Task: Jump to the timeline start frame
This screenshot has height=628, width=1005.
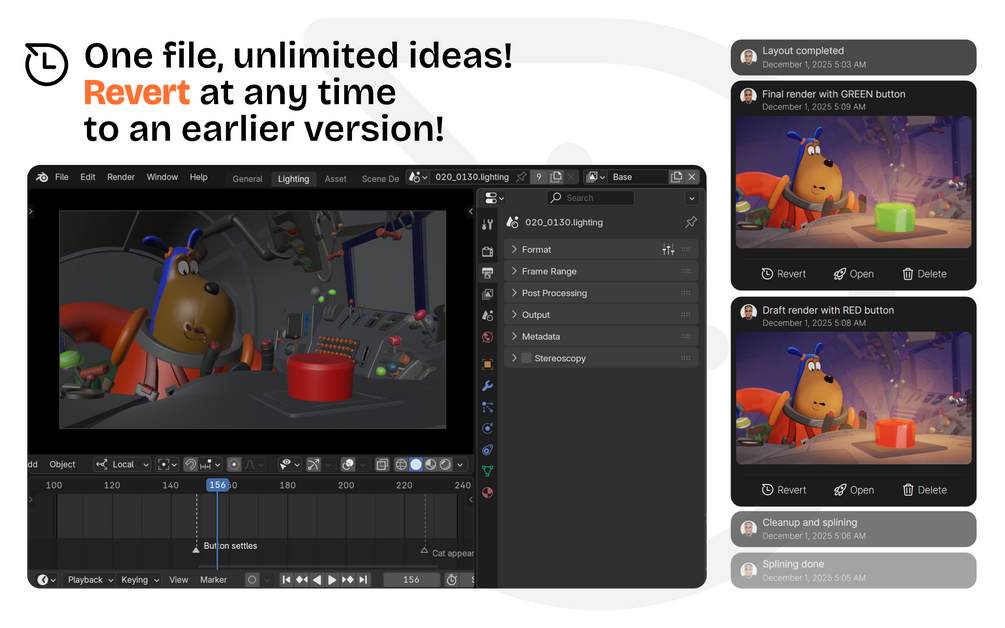Action: [287, 580]
